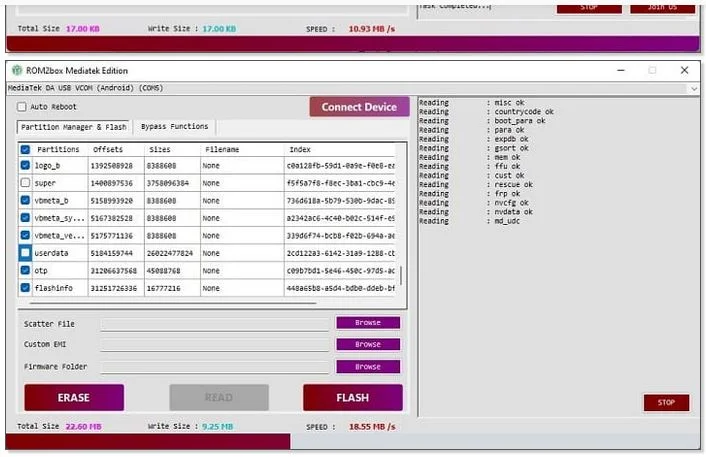Uncheck the vbmeta_sy... partition checkbox

click(25, 218)
